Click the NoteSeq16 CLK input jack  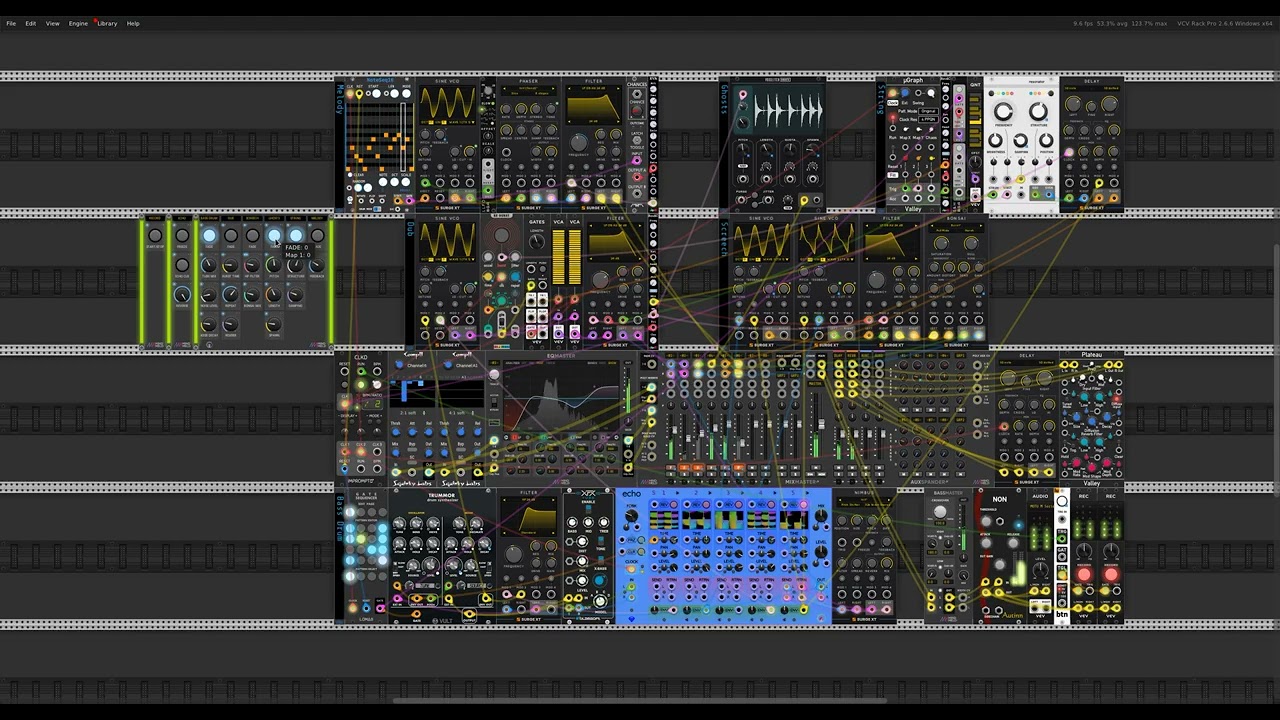(x=350, y=93)
